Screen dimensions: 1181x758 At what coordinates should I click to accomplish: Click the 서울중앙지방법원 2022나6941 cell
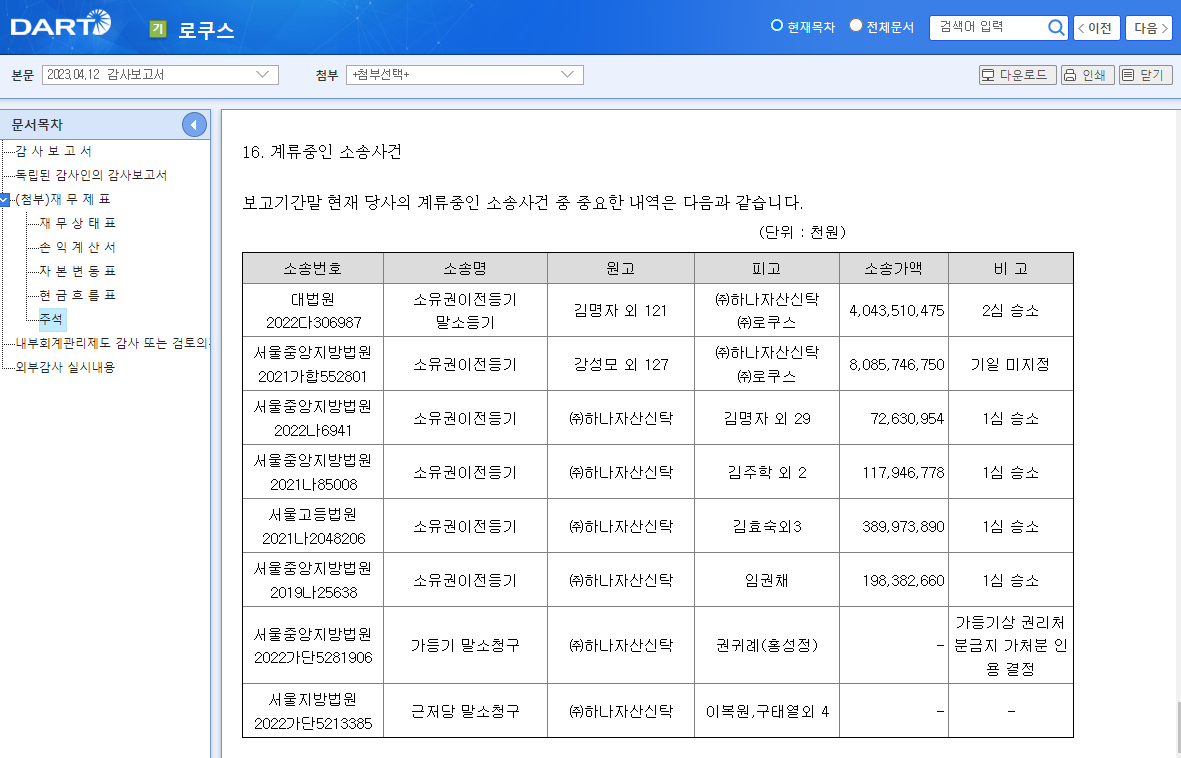coord(313,418)
